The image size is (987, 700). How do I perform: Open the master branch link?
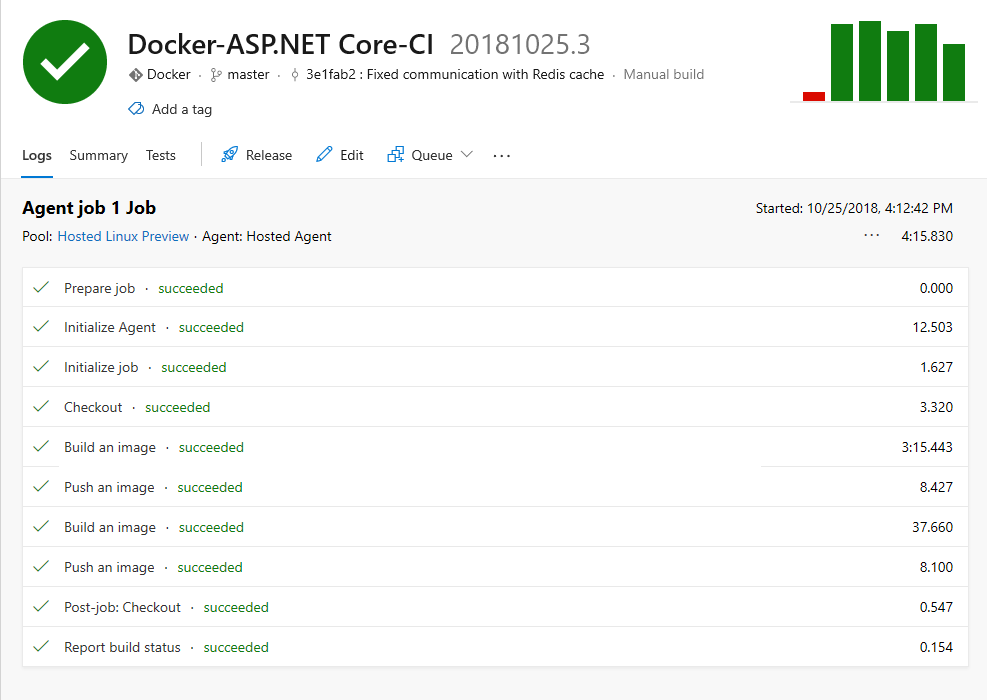click(248, 75)
